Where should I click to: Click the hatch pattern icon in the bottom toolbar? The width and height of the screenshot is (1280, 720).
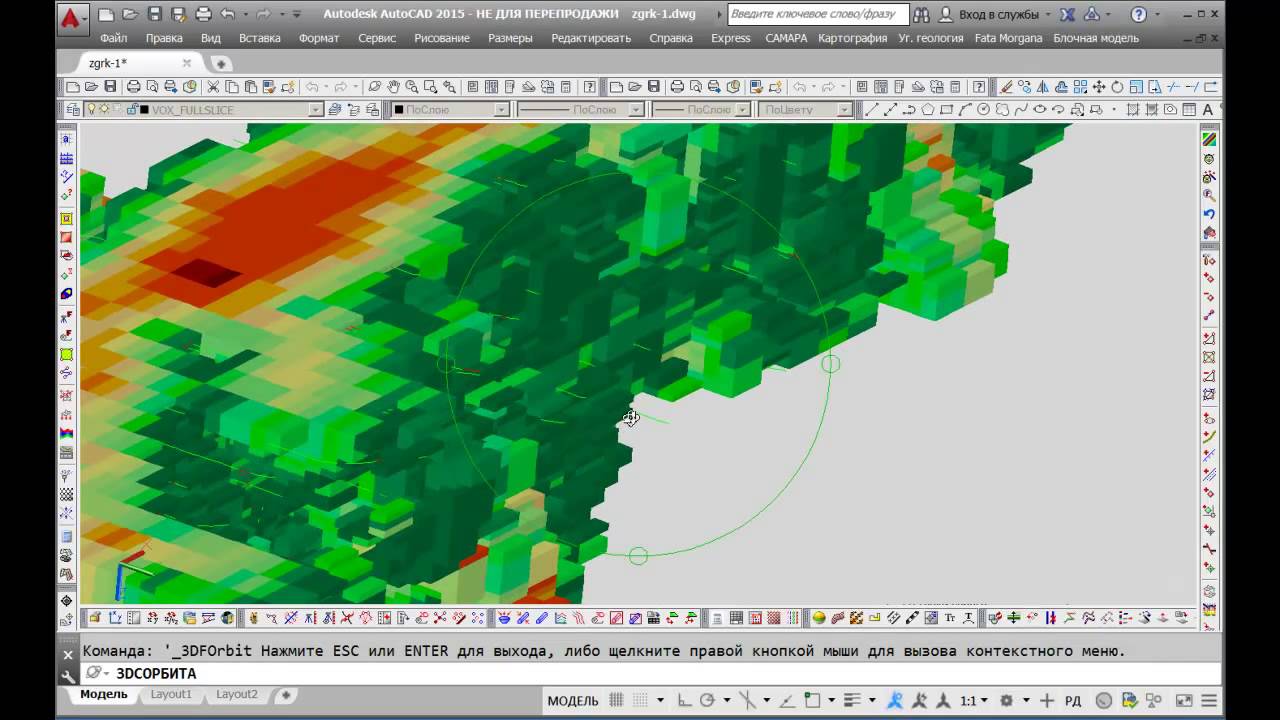click(x=774, y=618)
